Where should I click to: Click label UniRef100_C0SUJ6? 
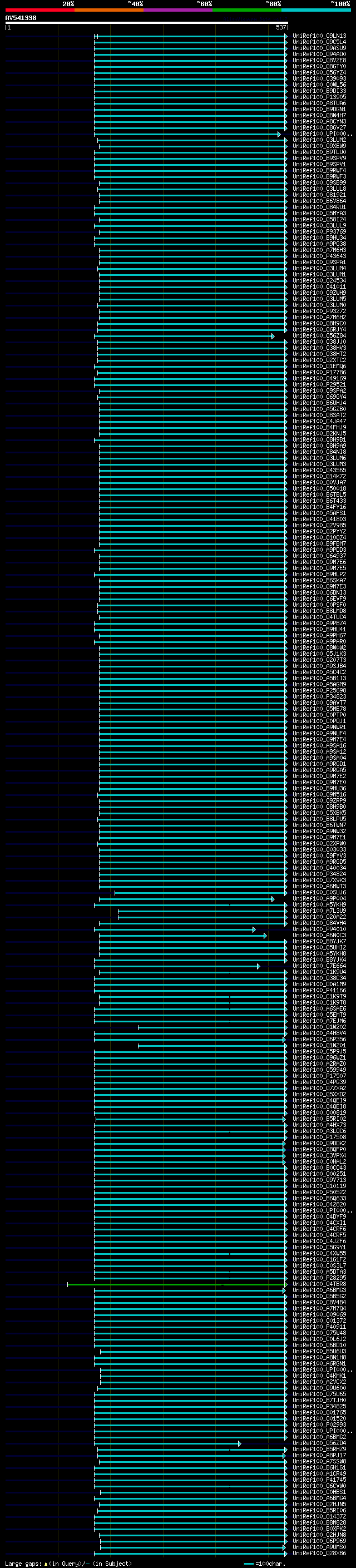pyautogui.click(x=319, y=892)
